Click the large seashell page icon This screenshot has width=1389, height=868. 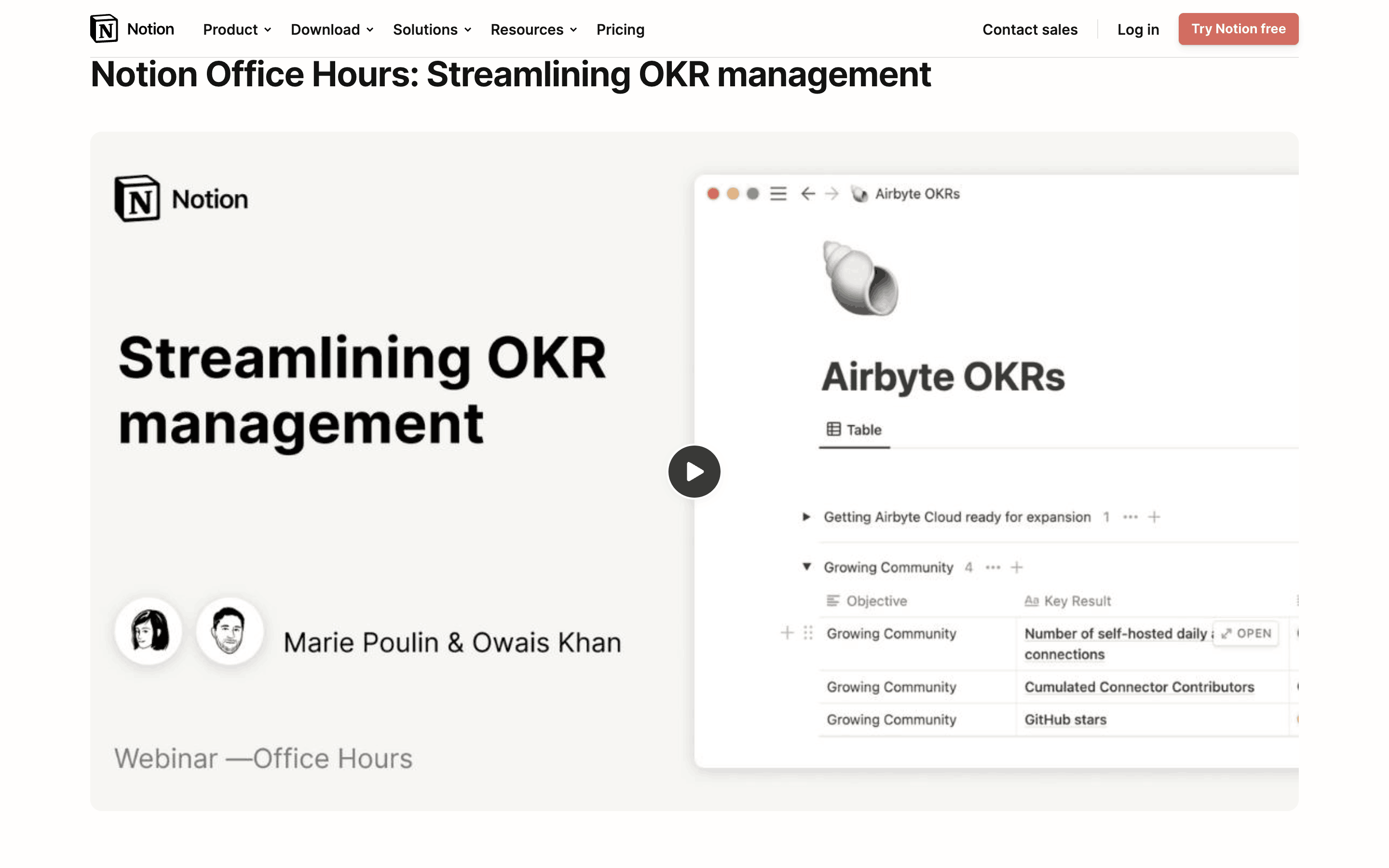[x=860, y=279]
